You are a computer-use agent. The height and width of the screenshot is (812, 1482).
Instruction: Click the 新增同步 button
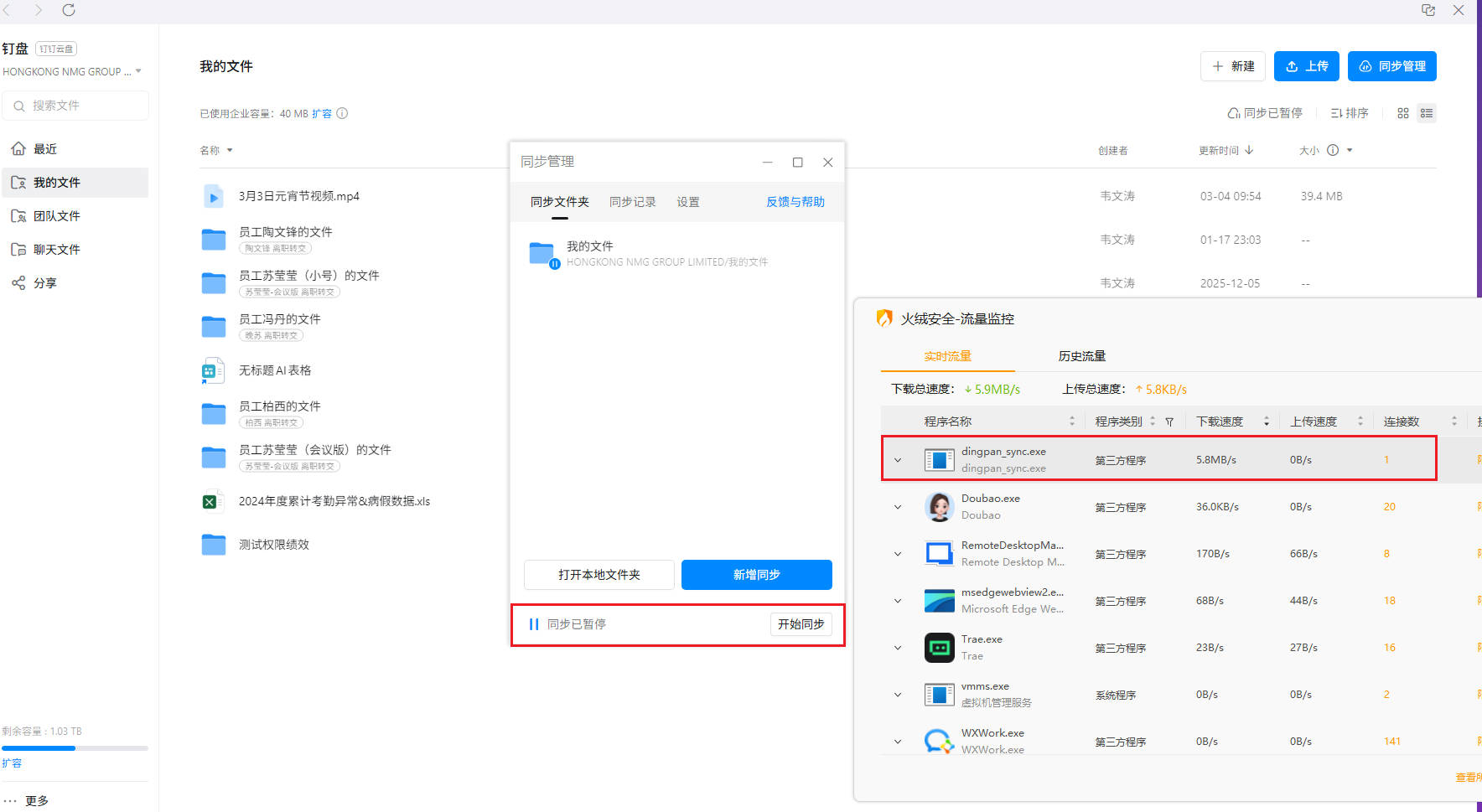[x=756, y=575]
